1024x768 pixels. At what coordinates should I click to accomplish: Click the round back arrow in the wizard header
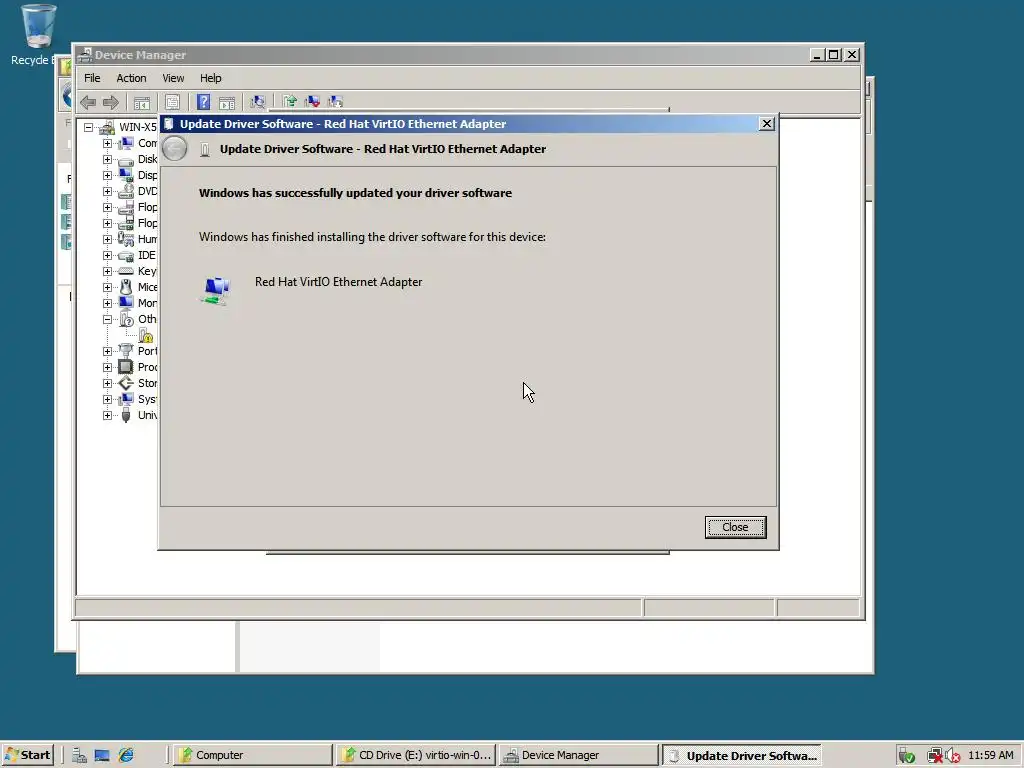click(174, 149)
